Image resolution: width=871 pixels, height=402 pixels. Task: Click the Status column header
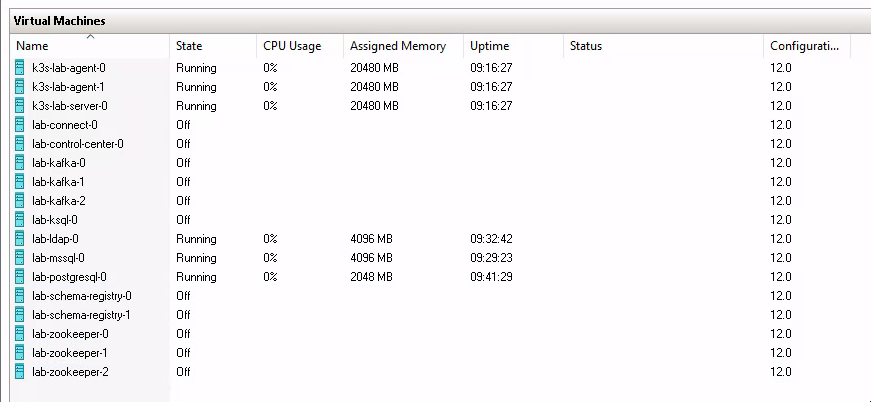coord(585,46)
